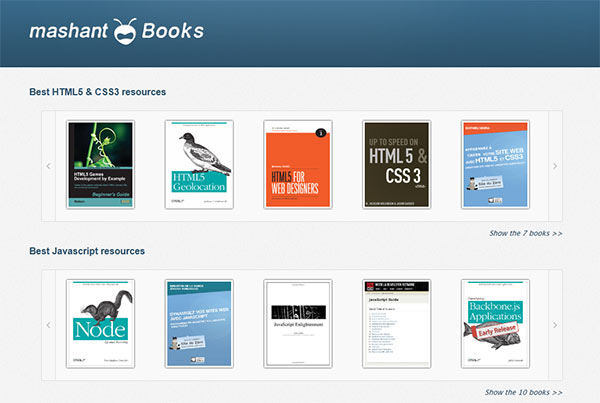The height and width of the screenshot is (403, 600).
Task: Open the JavaScript Guide book cover
Action: (x=397, y=324)
